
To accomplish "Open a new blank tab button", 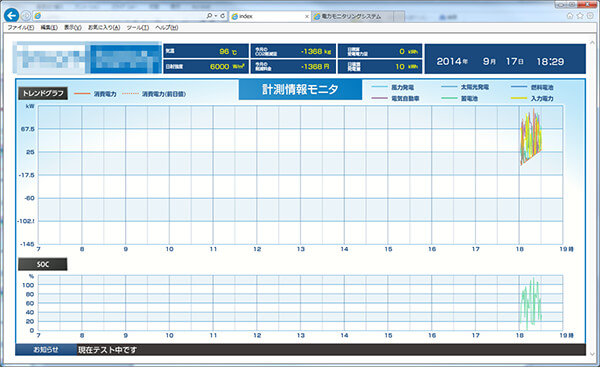I will (x=399, y=16).
